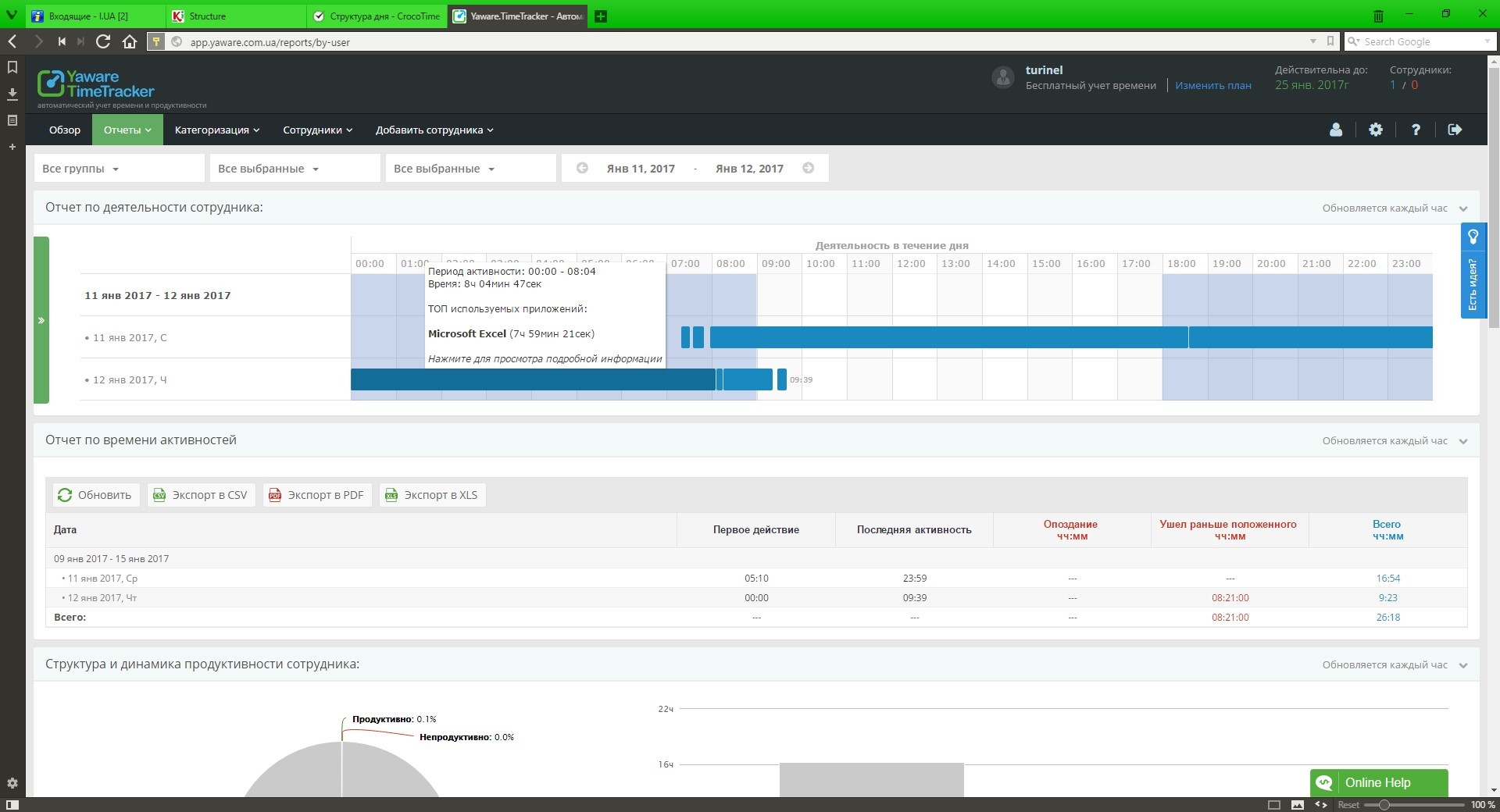Image resolution: width=1500 pixels, height=812 pixels.
Task: Collapse the Структура и динамика продуктивности section
Action: tap(1463, 665)
